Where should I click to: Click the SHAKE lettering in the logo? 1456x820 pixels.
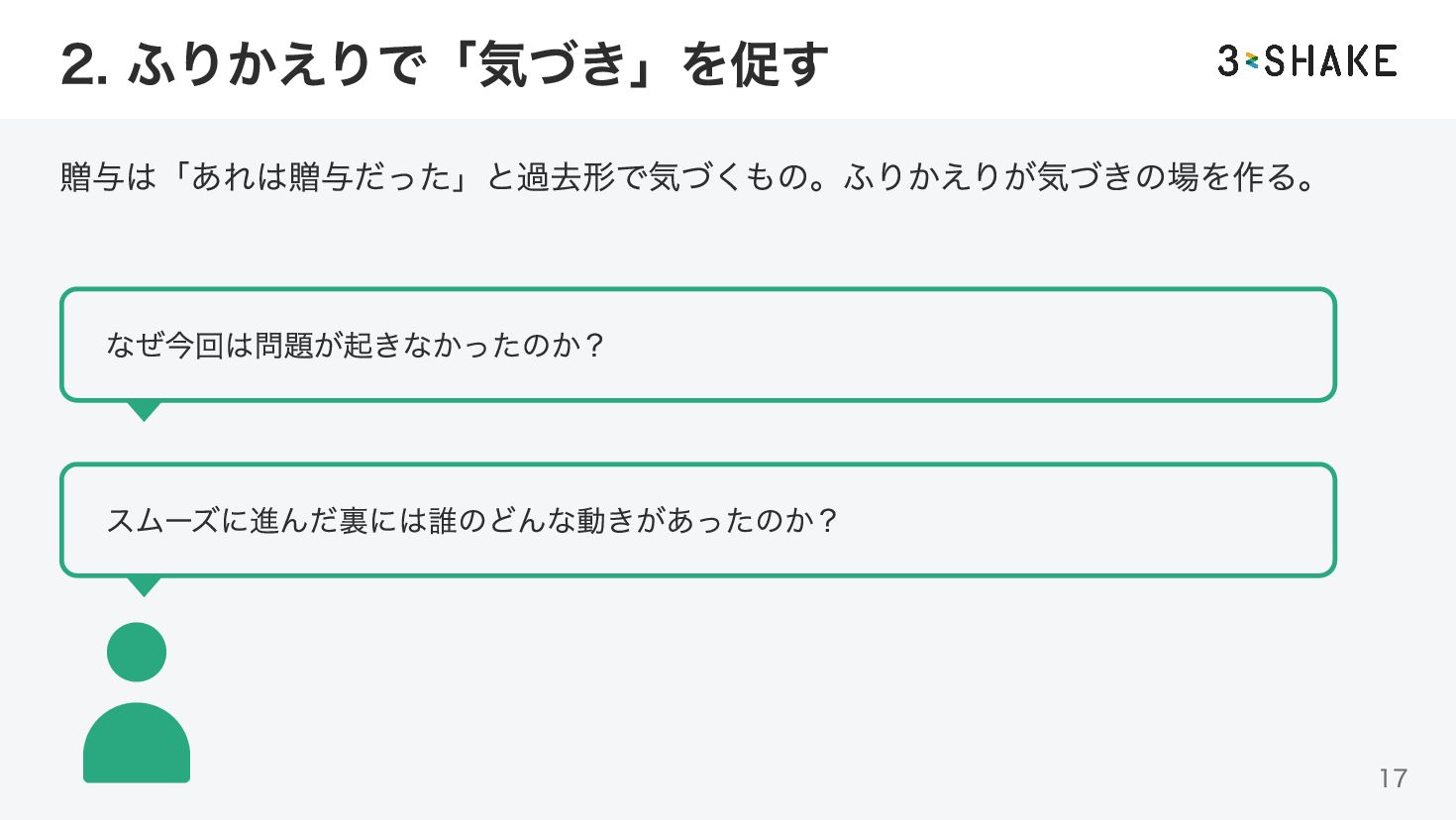(x=1330, y=61)
